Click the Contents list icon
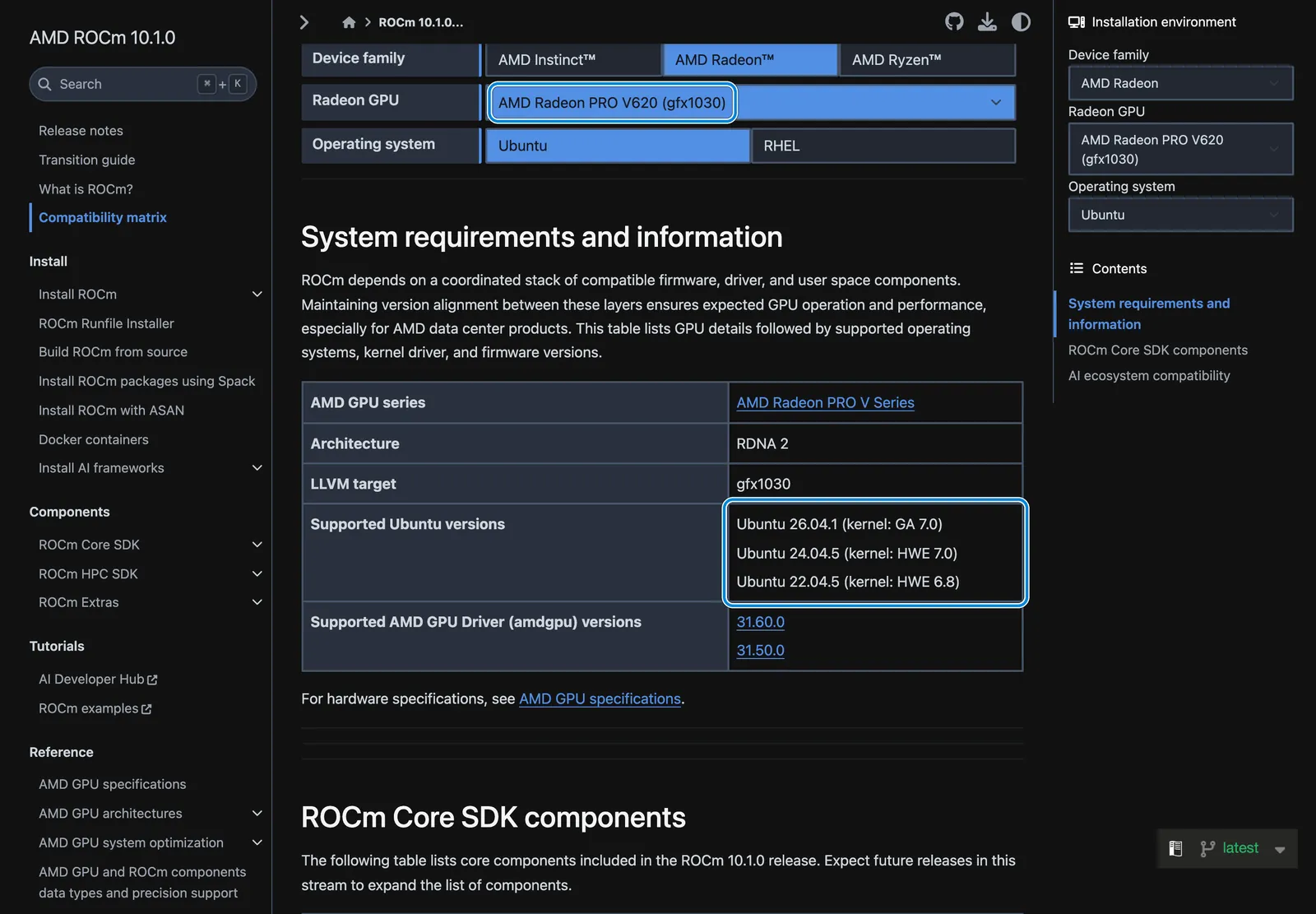Screen dimensions: 1316x914 [x=1076, y=268]
